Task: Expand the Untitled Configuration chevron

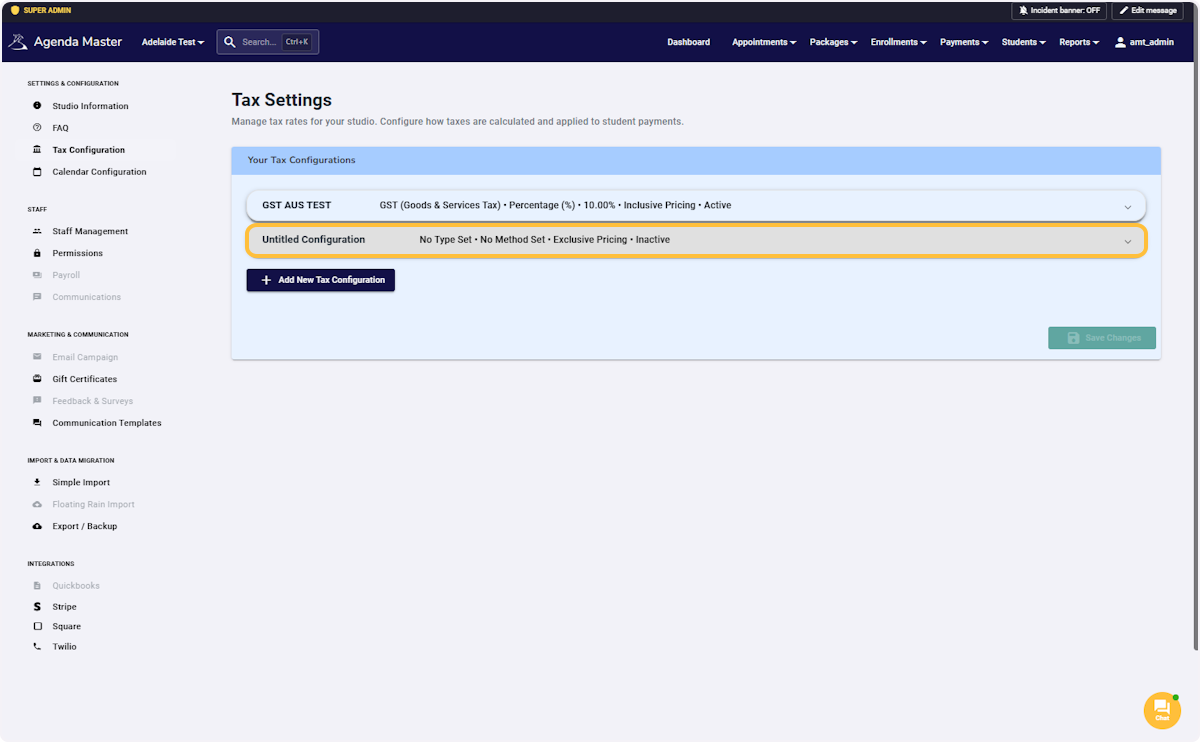Action: click(1128, 241)
